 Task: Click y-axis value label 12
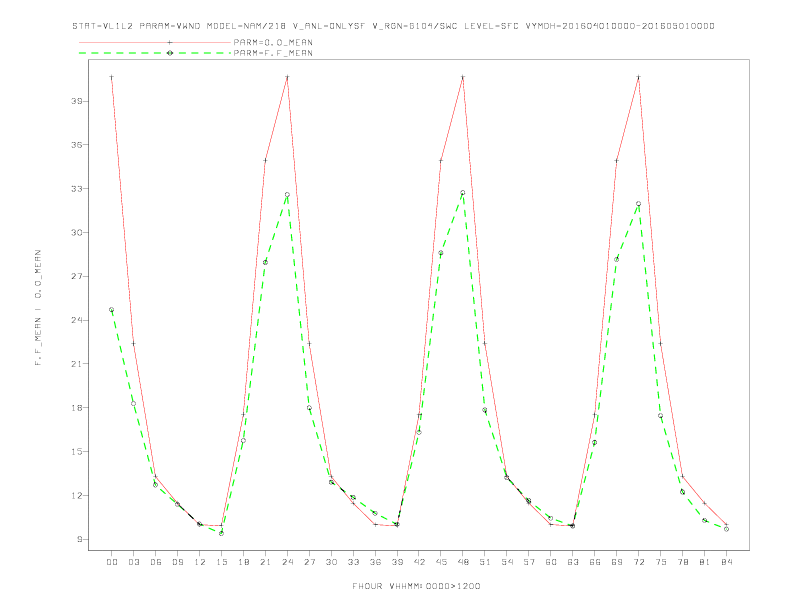pyautogui.click(x=77, y=495)
